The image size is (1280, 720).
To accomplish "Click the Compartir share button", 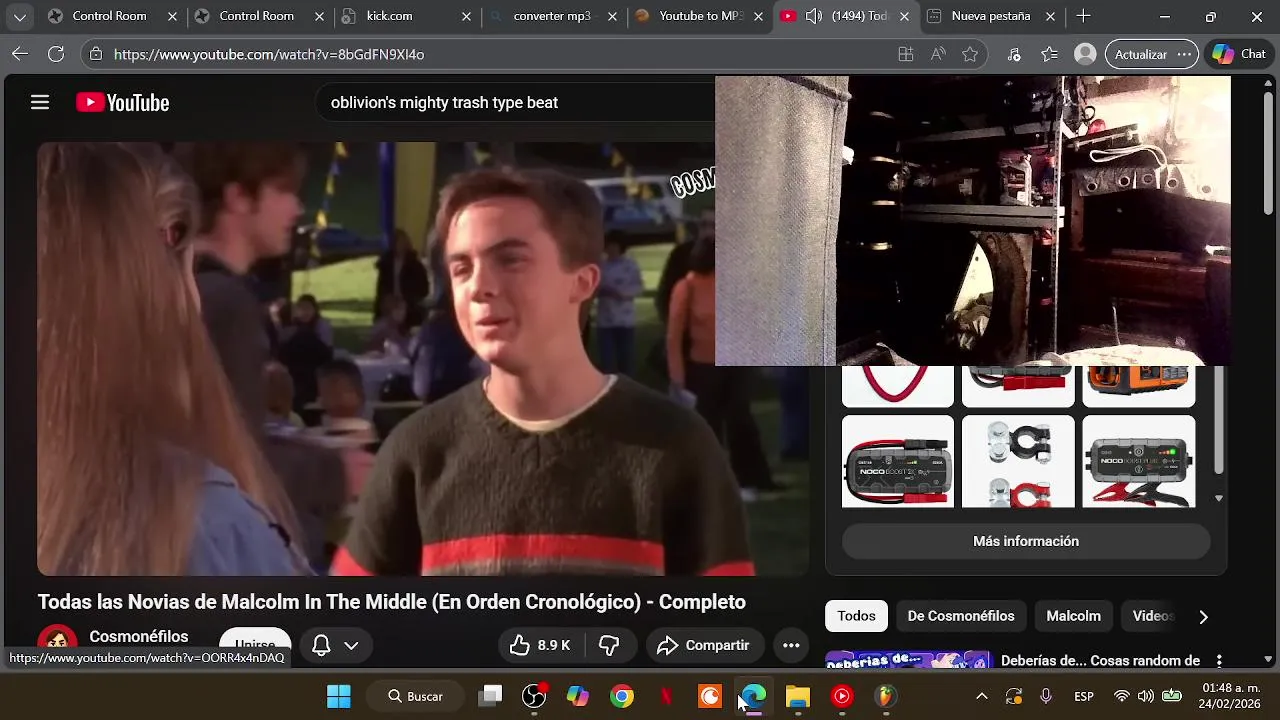I will pos(704,646).
